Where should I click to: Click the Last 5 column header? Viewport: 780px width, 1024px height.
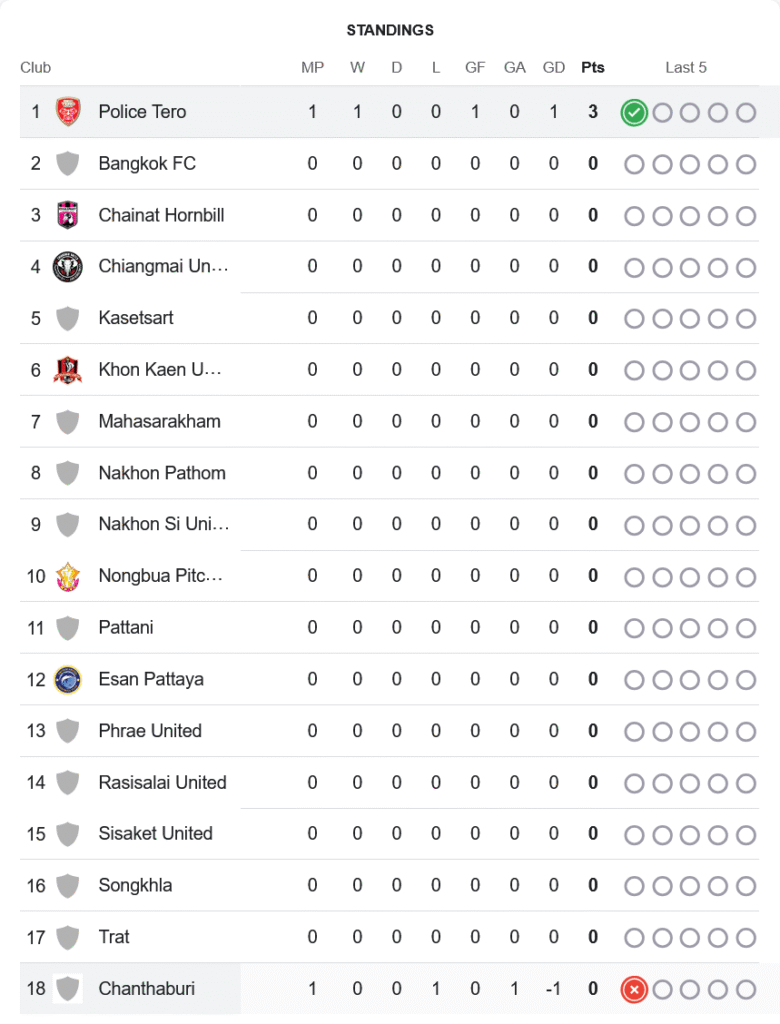(686, 67)
